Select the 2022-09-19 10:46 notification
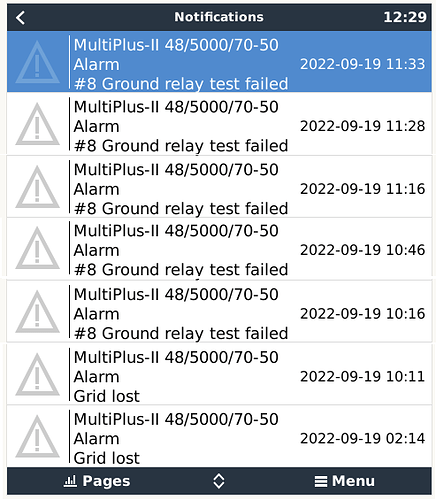The height and width of the screenshot is (500, 436). tap(219, 249)
